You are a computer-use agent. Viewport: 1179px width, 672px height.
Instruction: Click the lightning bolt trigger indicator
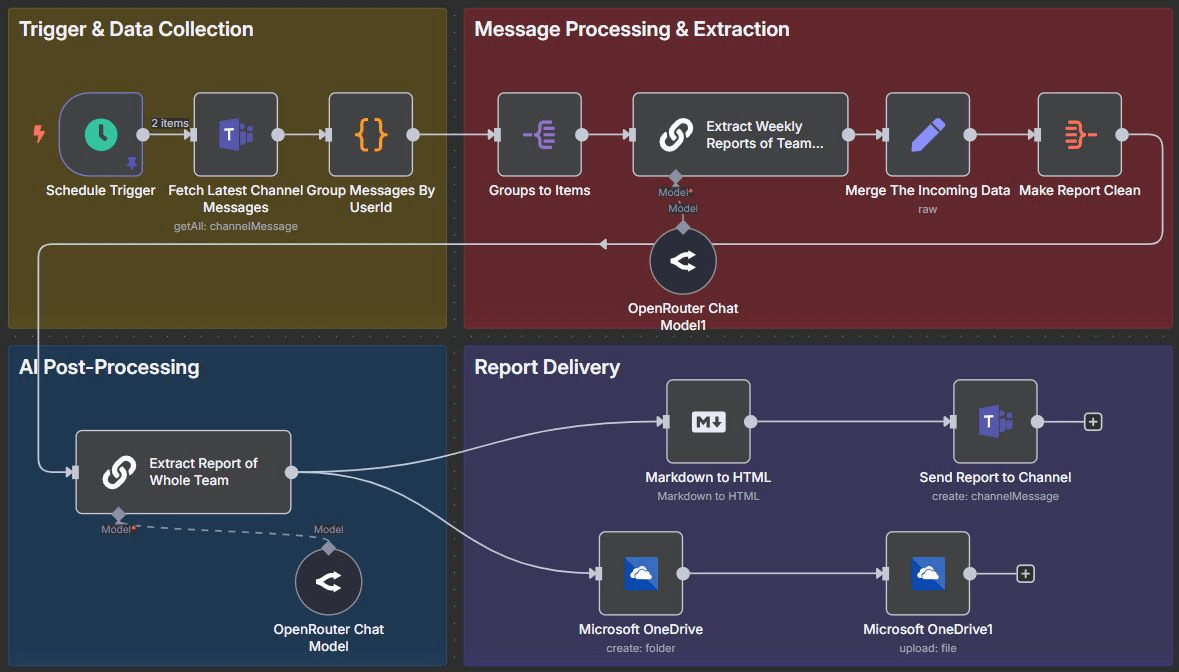tap(39, 134)
